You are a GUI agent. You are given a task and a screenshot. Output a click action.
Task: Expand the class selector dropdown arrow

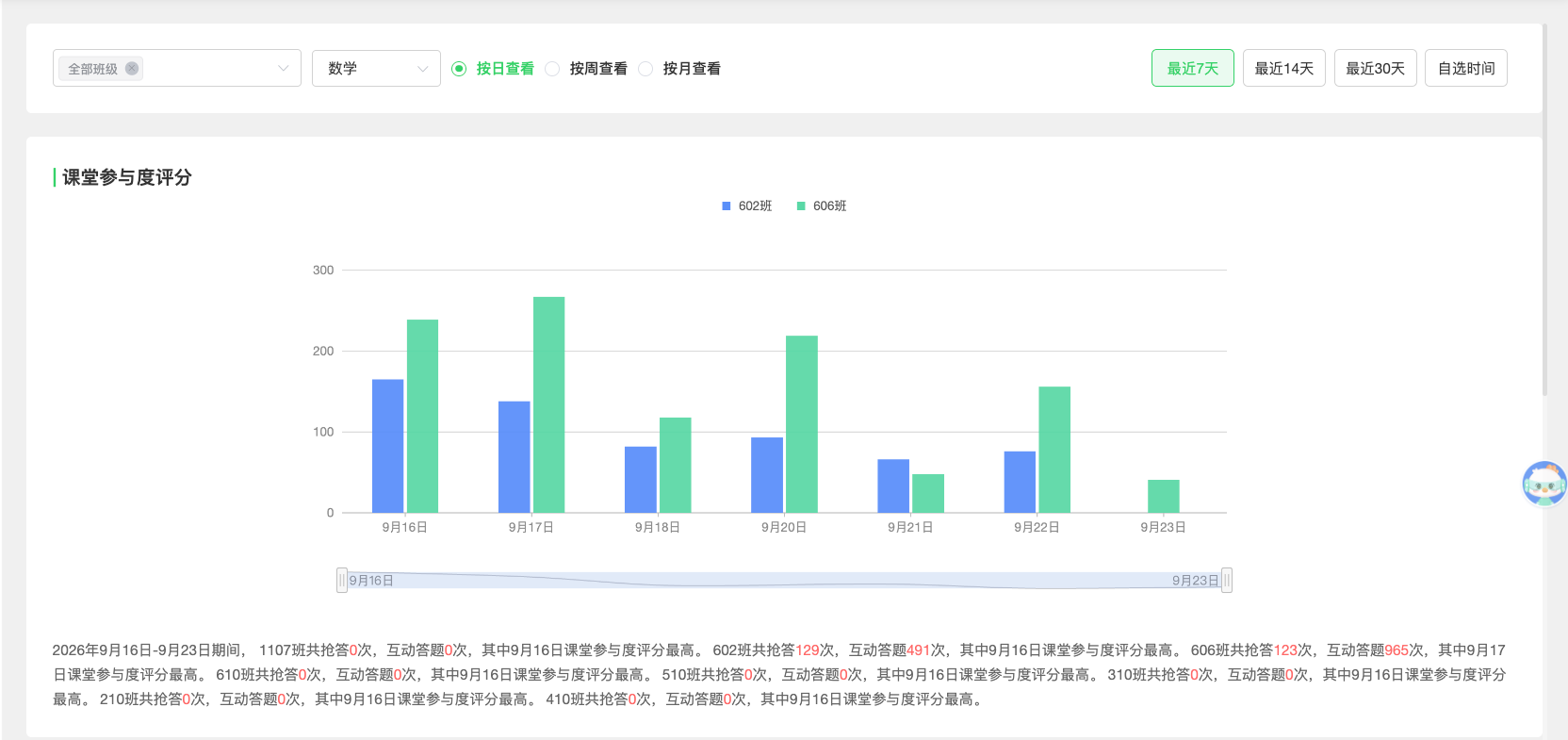point(283,69)
